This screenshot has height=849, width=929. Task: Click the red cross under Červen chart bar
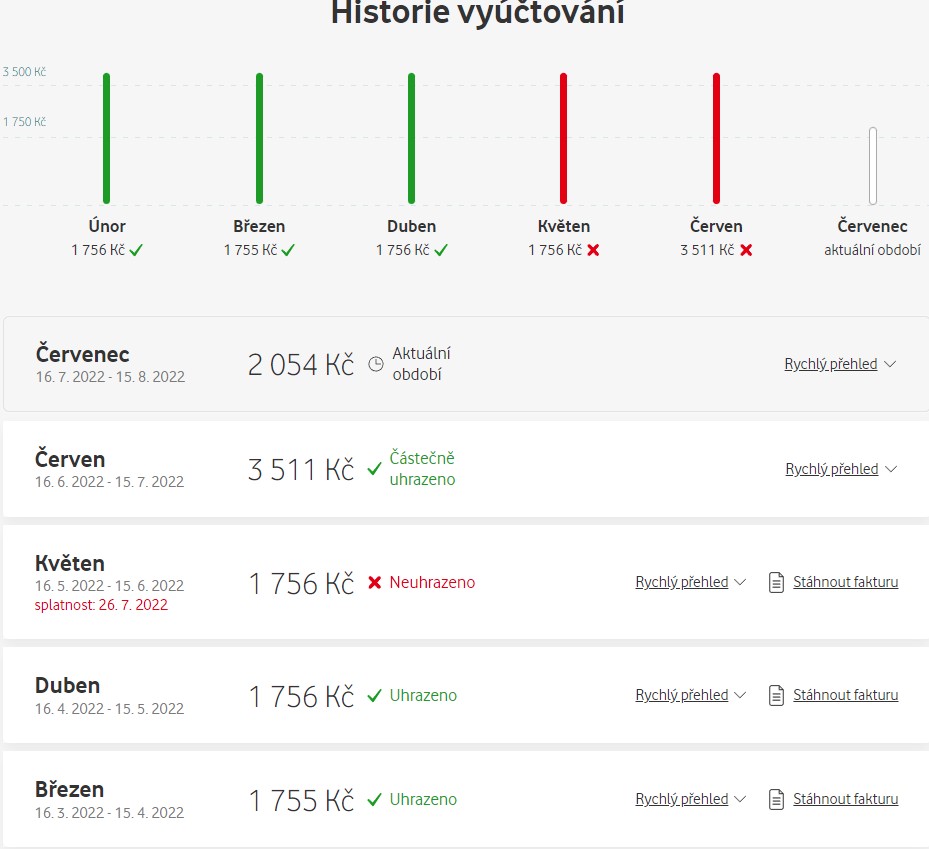(746, 250)
